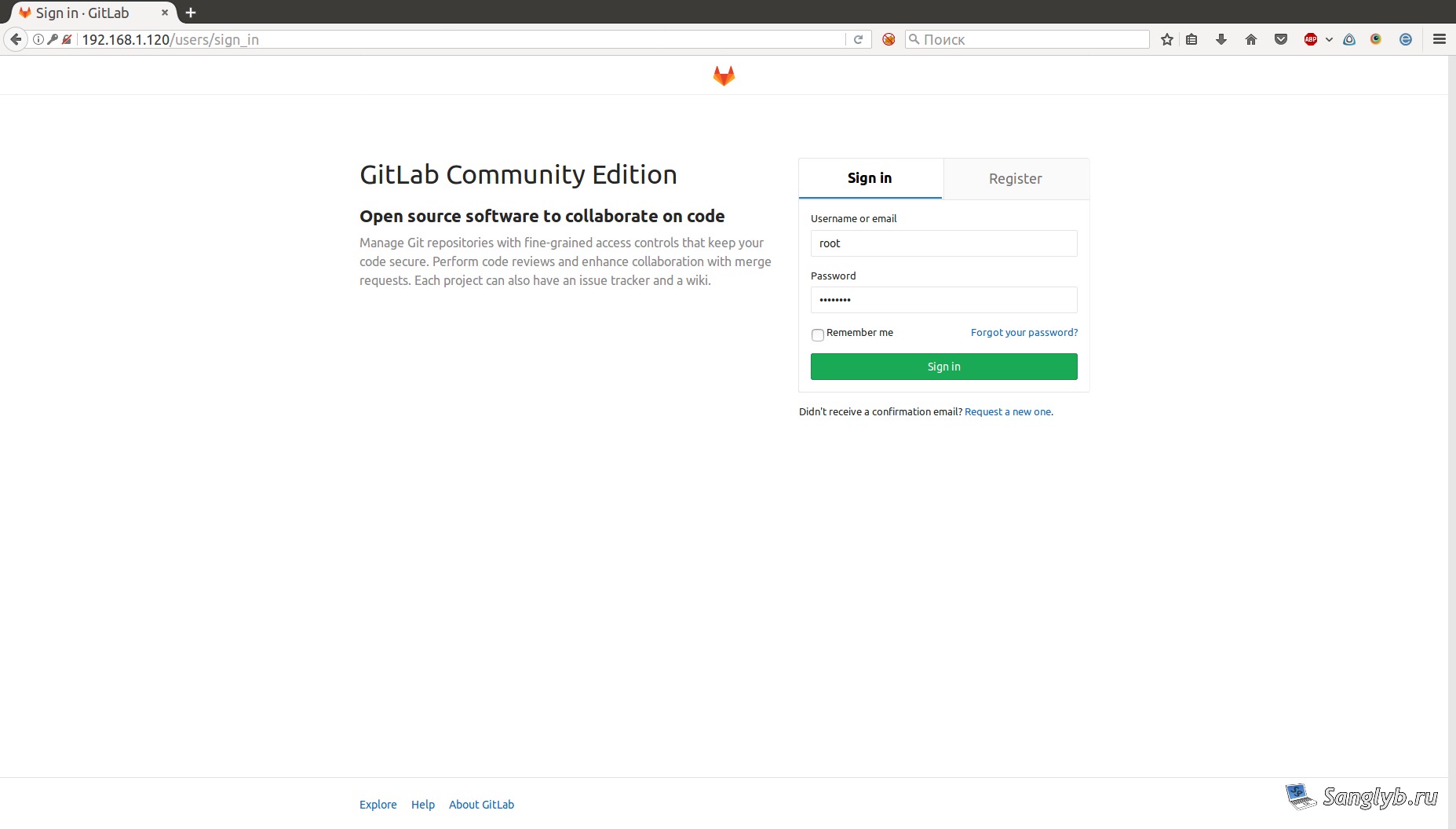Close the Sign in · GitLab tab

(x=165, y=13)
